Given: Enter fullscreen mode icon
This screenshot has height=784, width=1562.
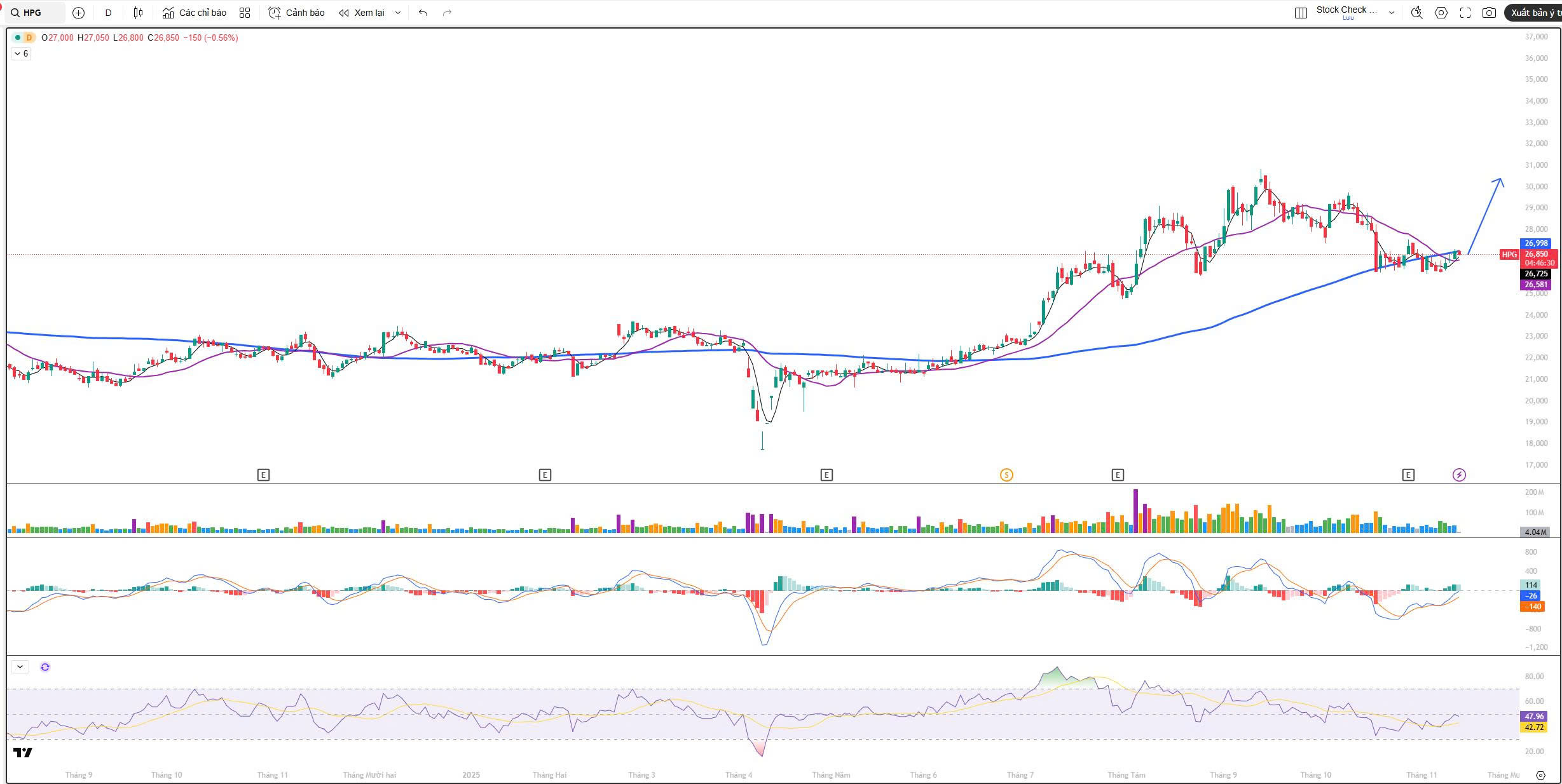Looking at the screenshot, I should 1465,13.
